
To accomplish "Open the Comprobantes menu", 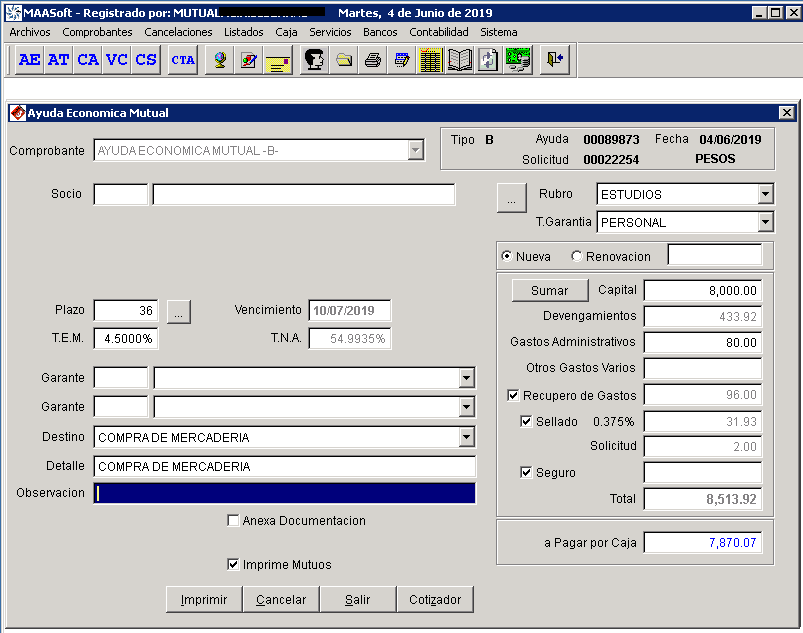I will [x=97, y=32].
